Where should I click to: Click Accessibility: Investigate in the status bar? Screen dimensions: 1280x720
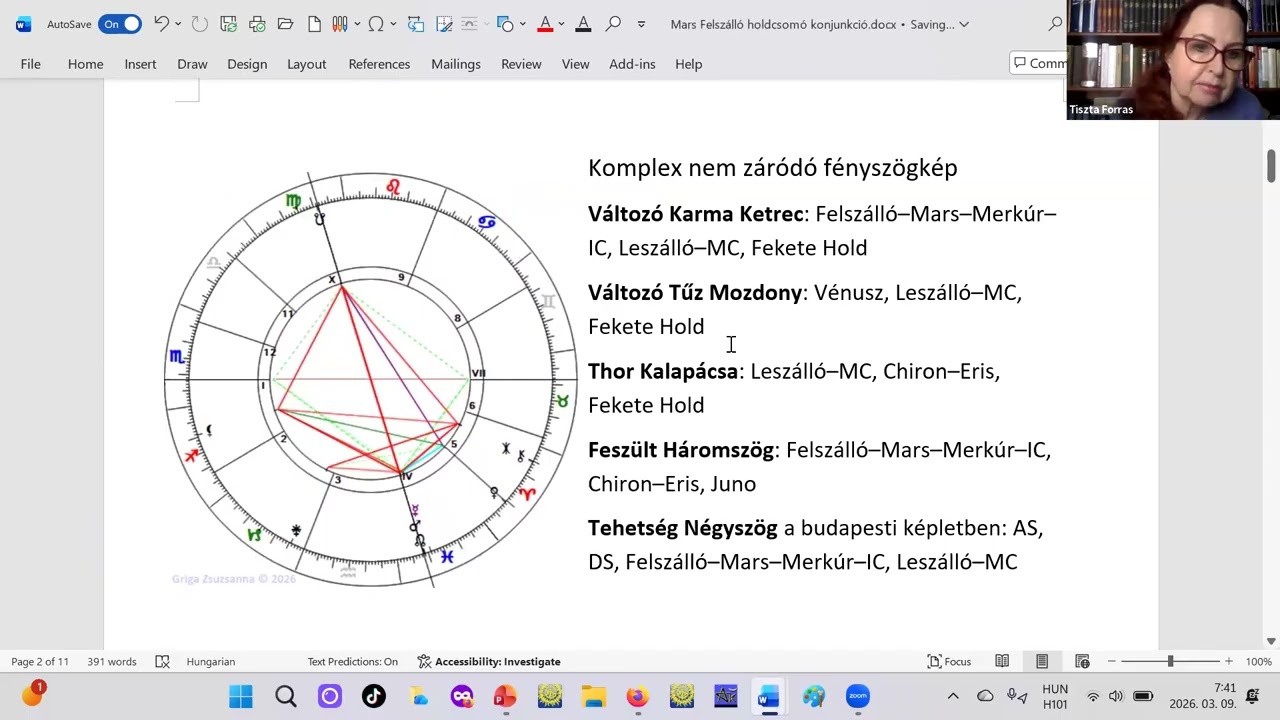point(489,661)
